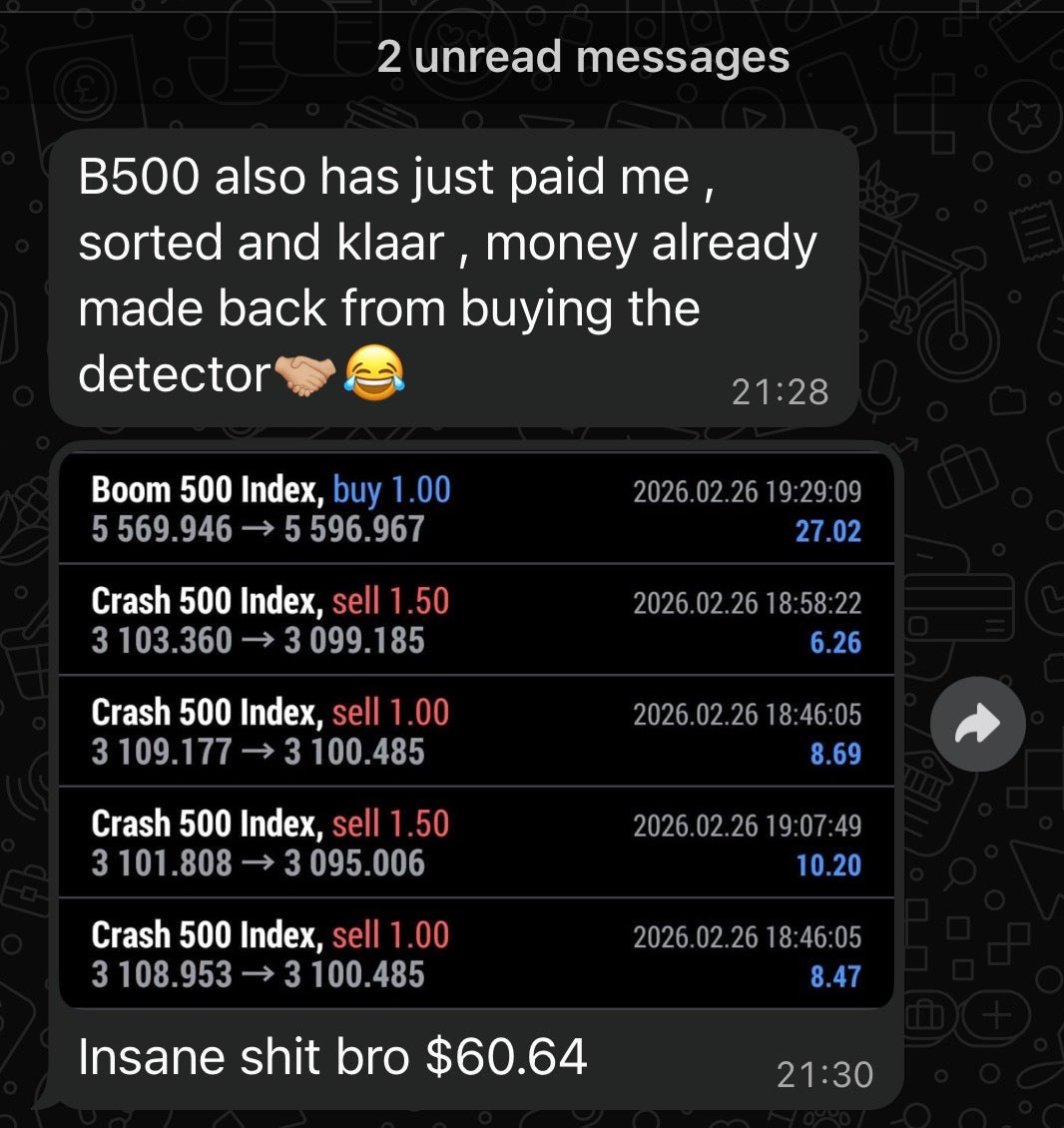Tap the 27.02 profit value
The height and width of the screenshot is (1128, 1064).
(828, 531)
